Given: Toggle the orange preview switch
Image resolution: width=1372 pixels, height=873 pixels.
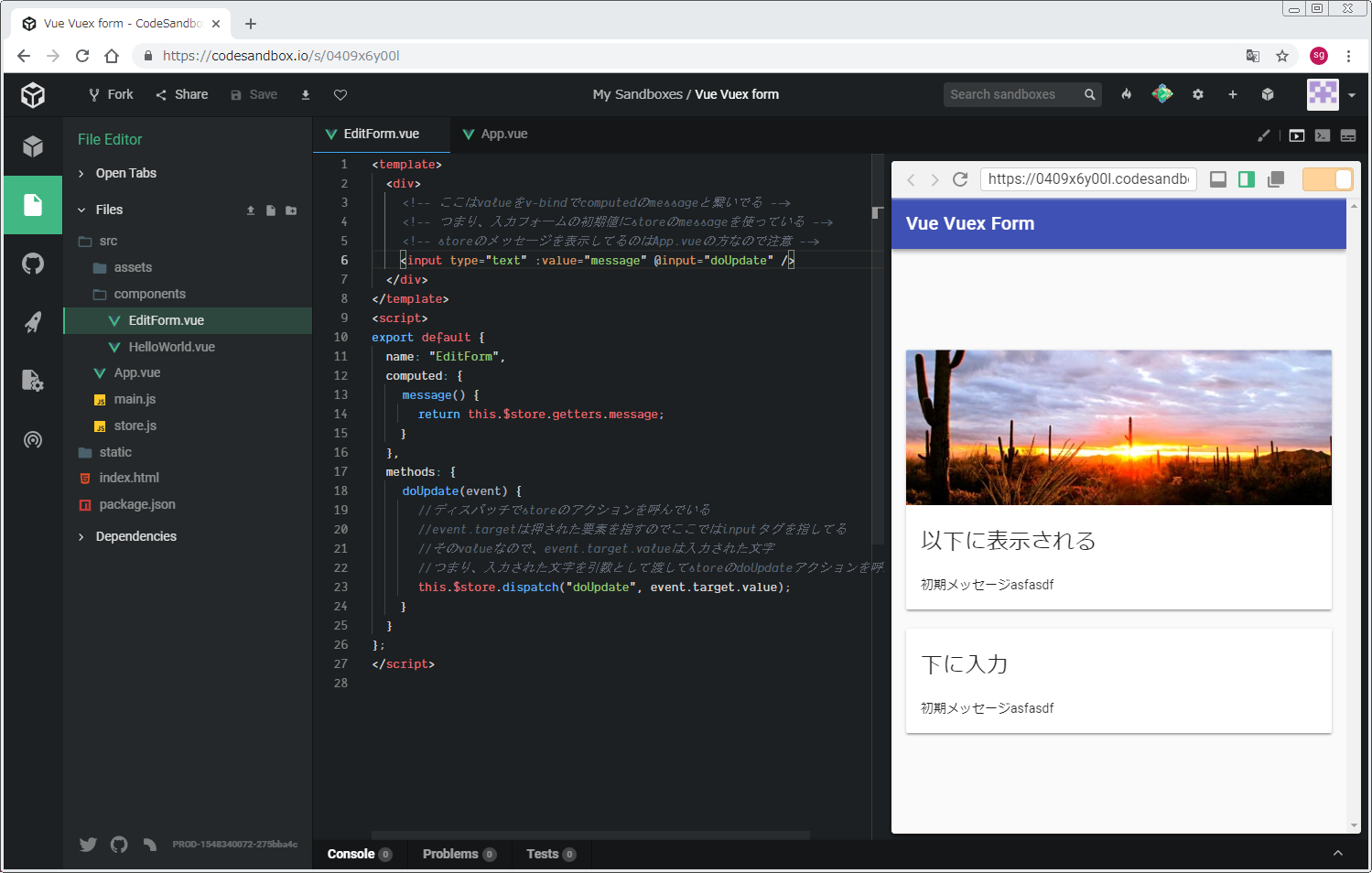Looking at the screenshot, I should coord(1326,179).
